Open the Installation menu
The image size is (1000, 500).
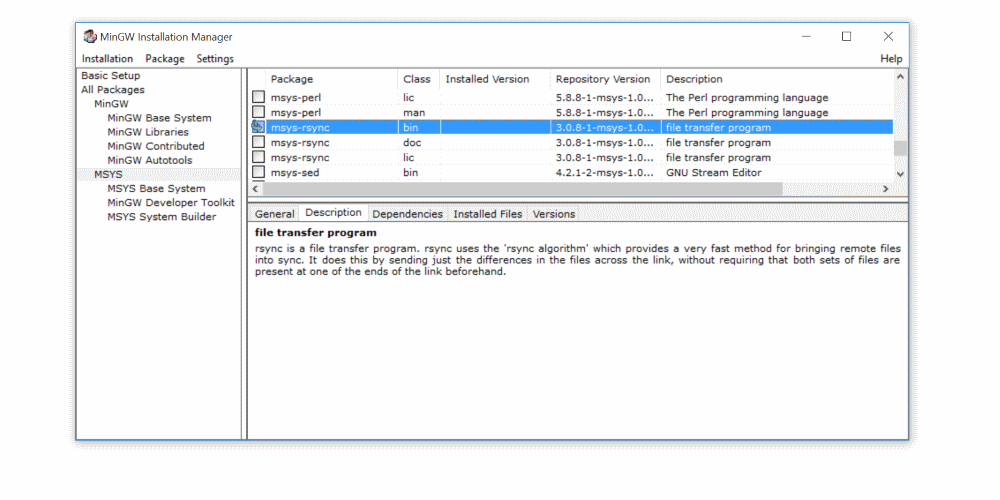coord(107,59)
